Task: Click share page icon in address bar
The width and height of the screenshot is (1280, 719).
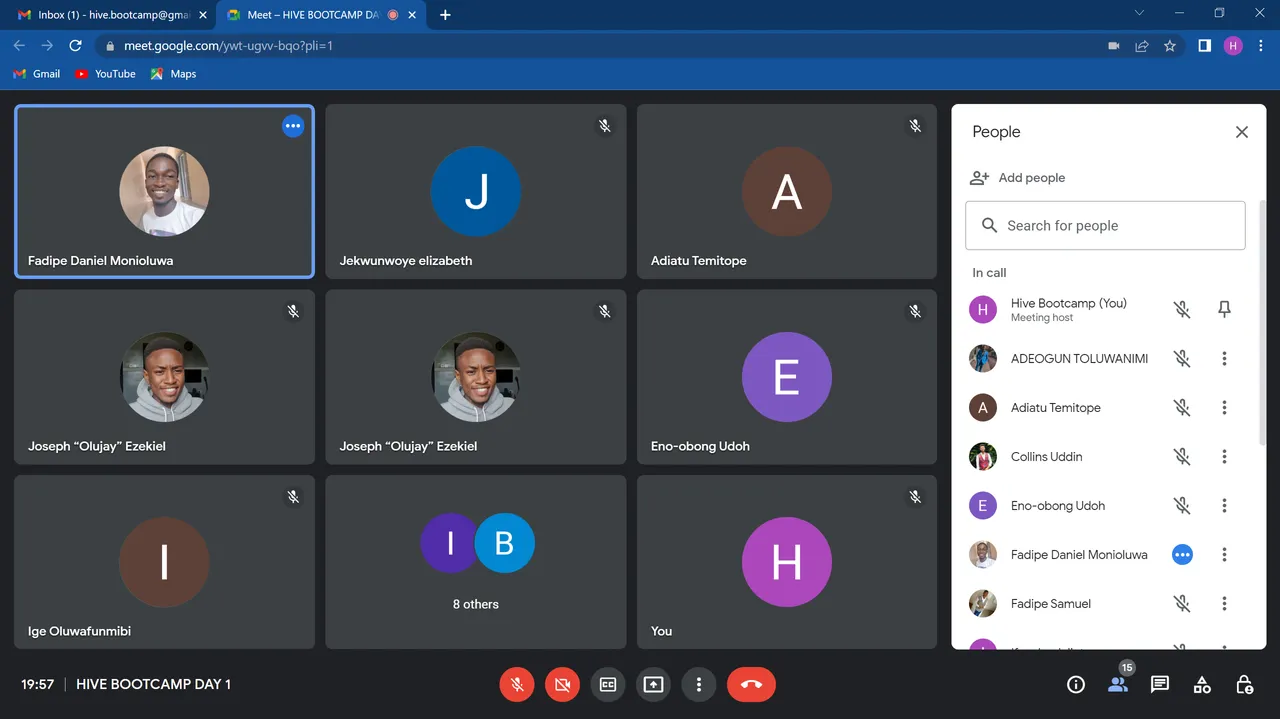Action: point(1142,46)
